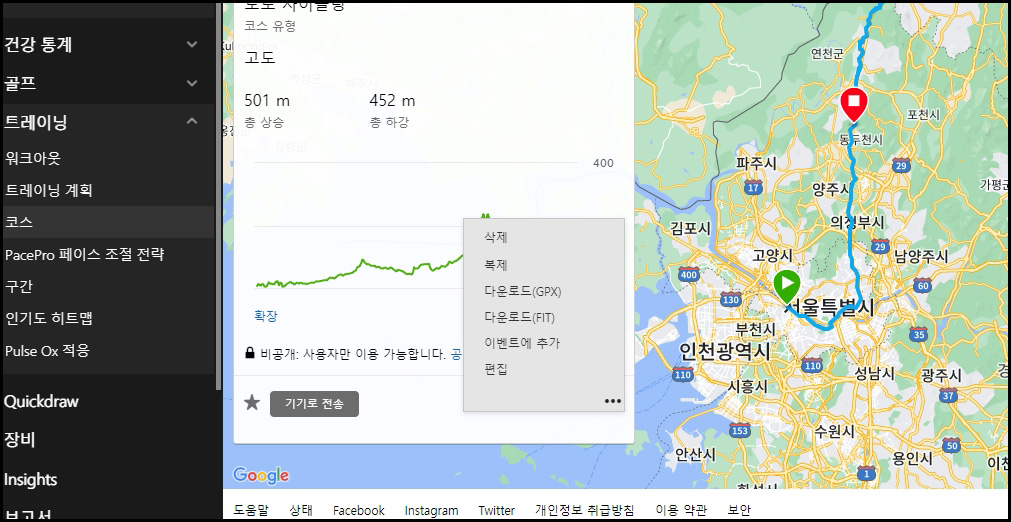Click the 개인정보 취급방침 footer link
This screenshot has width=1011, height=522.
pos(585,510)
